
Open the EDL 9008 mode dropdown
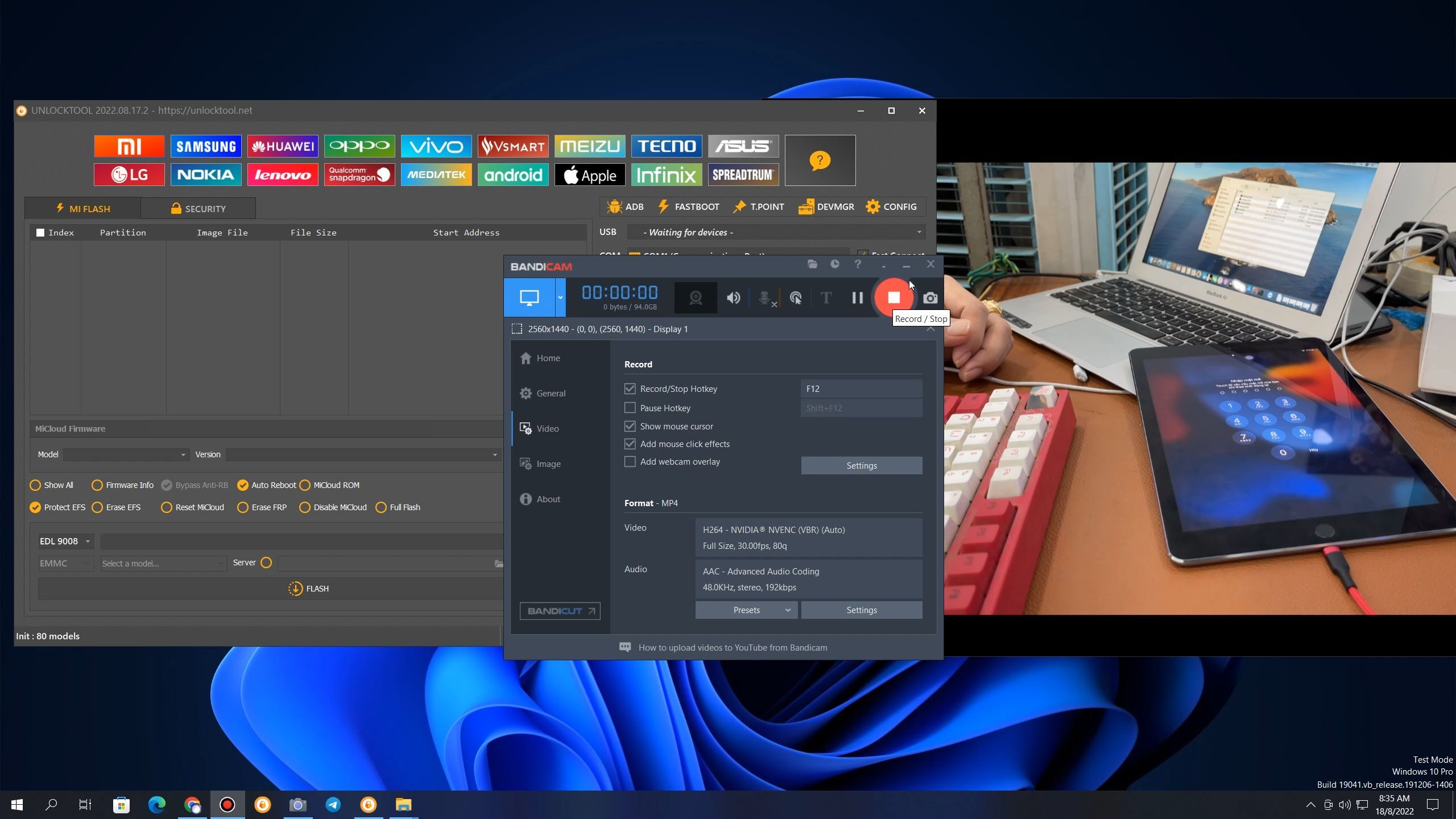pos(65,541)
